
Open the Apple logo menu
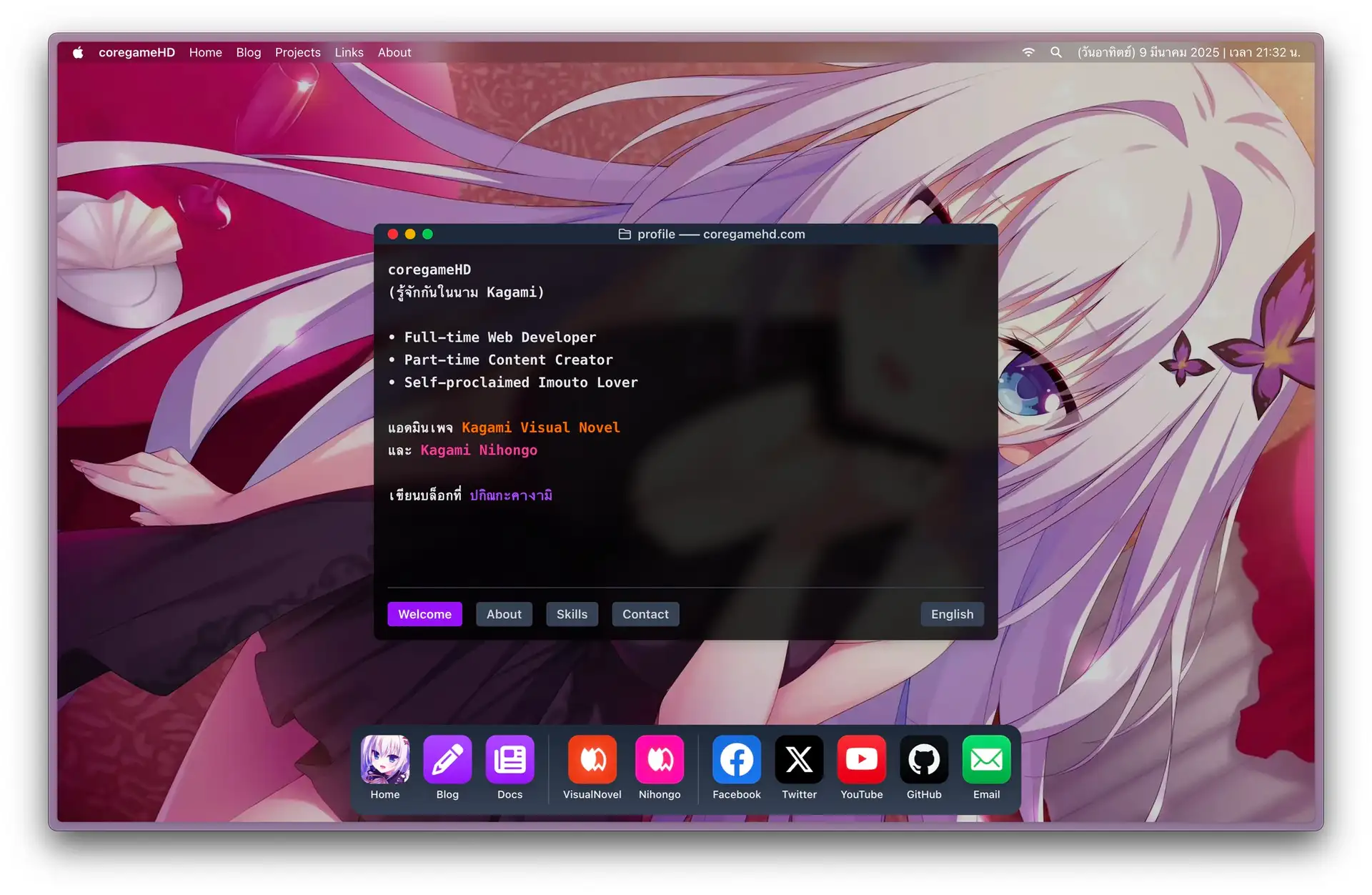pos(78,52)
